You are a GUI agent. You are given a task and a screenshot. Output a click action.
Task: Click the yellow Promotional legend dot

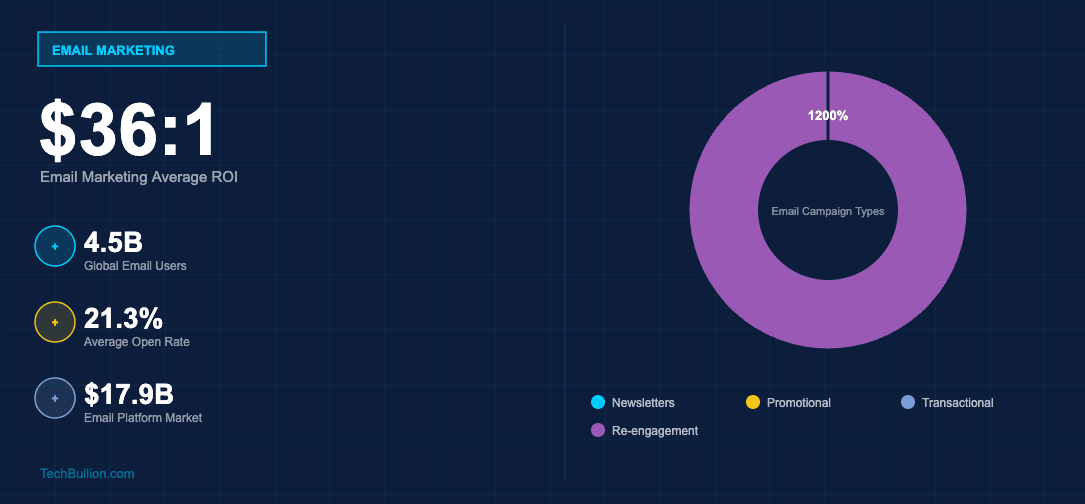tap(753, 402)
